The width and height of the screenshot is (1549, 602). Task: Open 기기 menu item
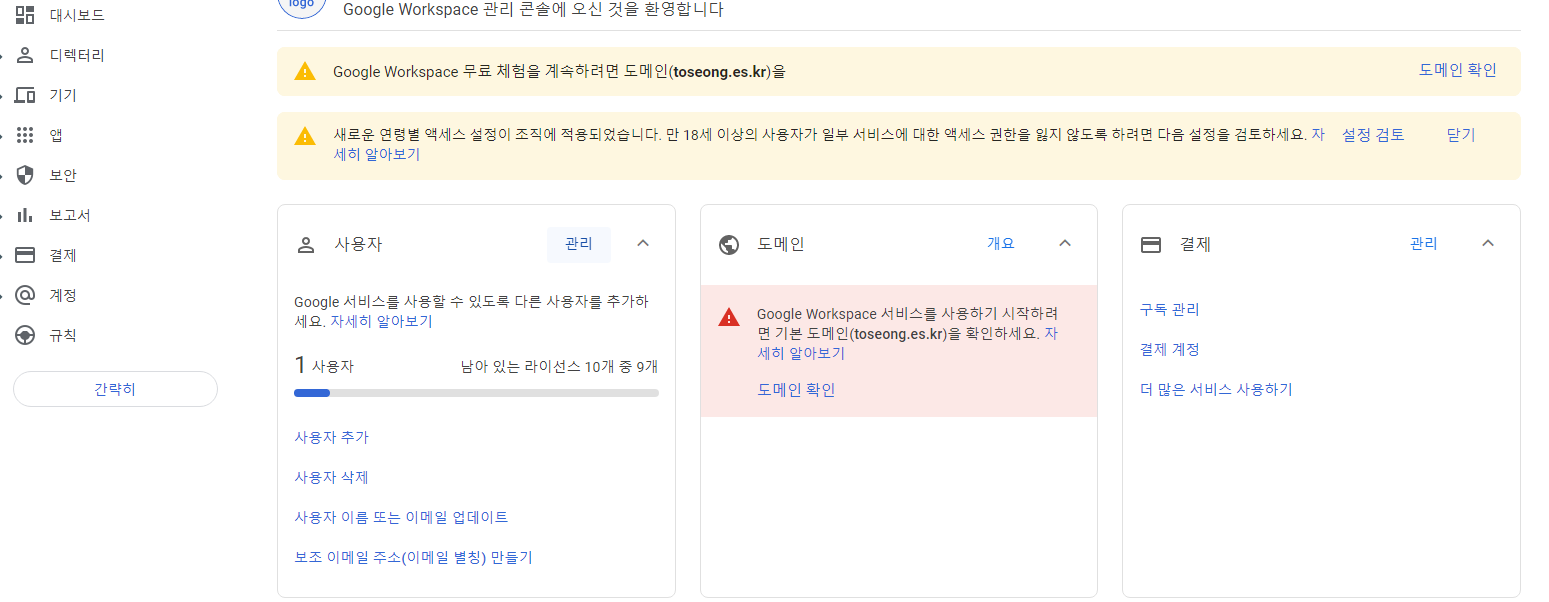click(x=63, y=95)
